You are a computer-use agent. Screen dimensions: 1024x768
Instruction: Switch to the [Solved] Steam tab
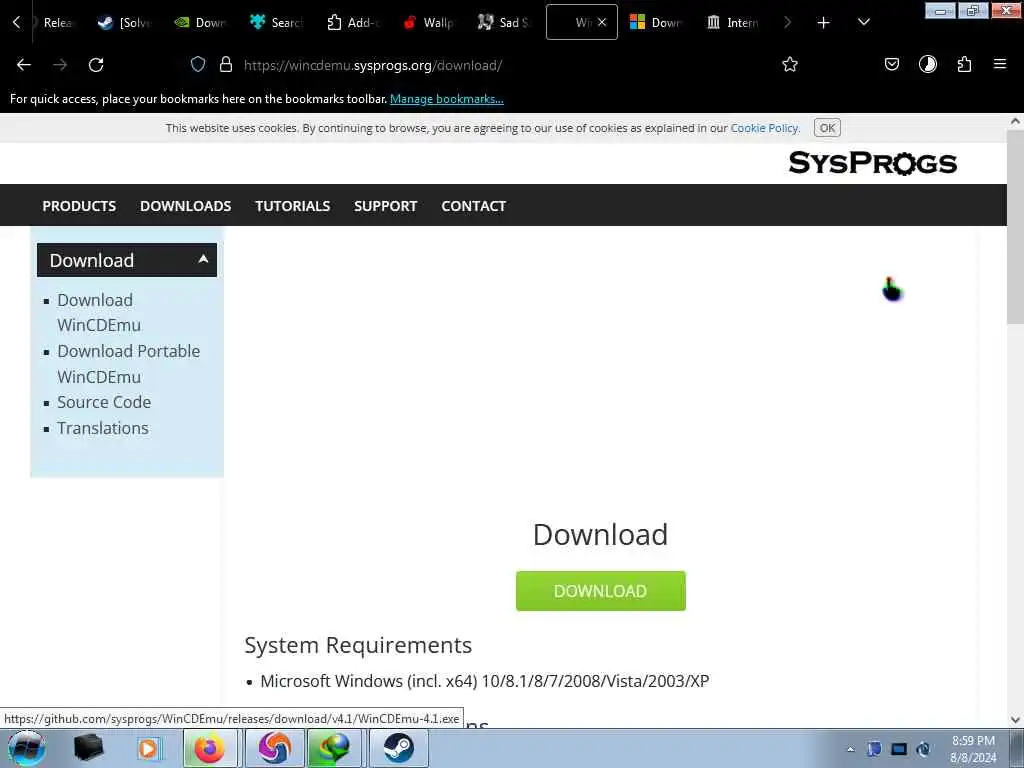tap(124, 22)
